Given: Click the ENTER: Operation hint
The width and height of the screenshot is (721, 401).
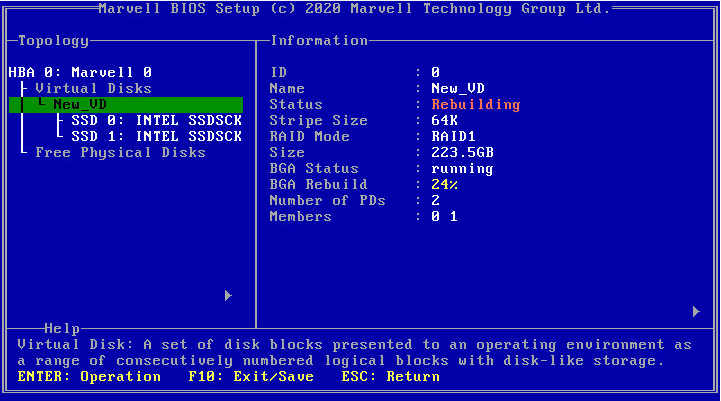Looking at the screenshot, I should [89, 376].
